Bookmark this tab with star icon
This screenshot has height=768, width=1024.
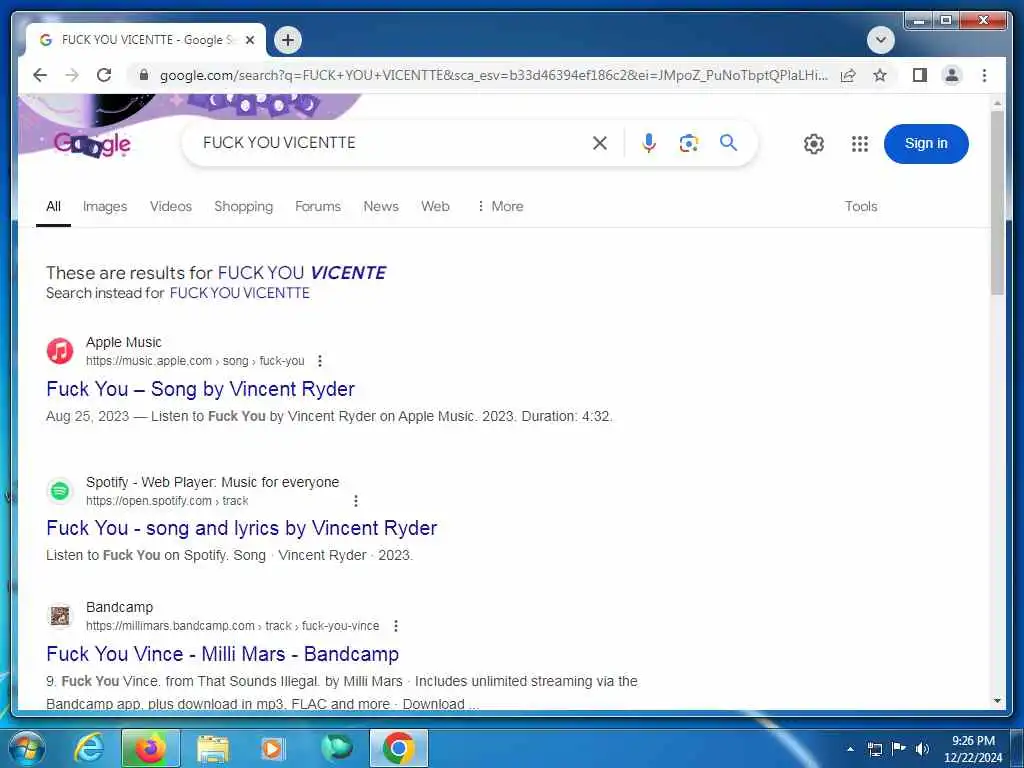[880, 75]
